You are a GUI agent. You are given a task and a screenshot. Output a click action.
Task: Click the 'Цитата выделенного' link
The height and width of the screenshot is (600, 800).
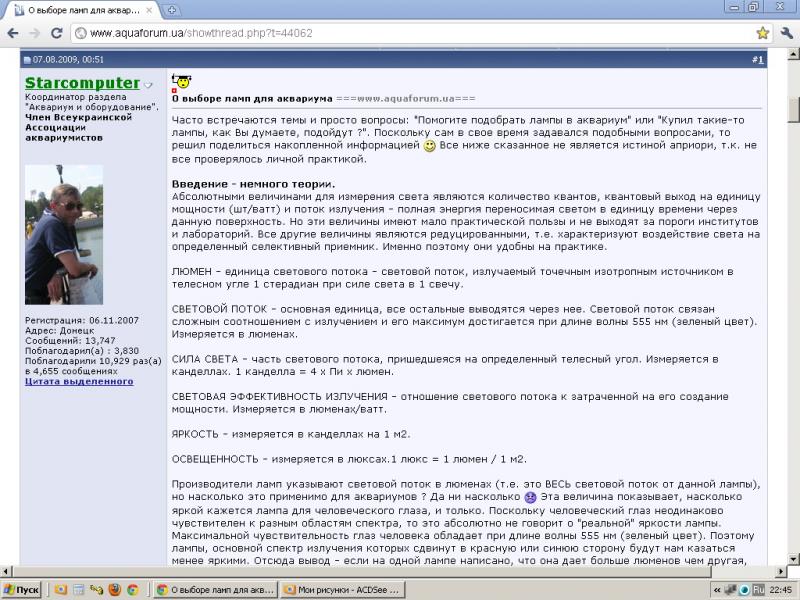click(x=79, y=382)
